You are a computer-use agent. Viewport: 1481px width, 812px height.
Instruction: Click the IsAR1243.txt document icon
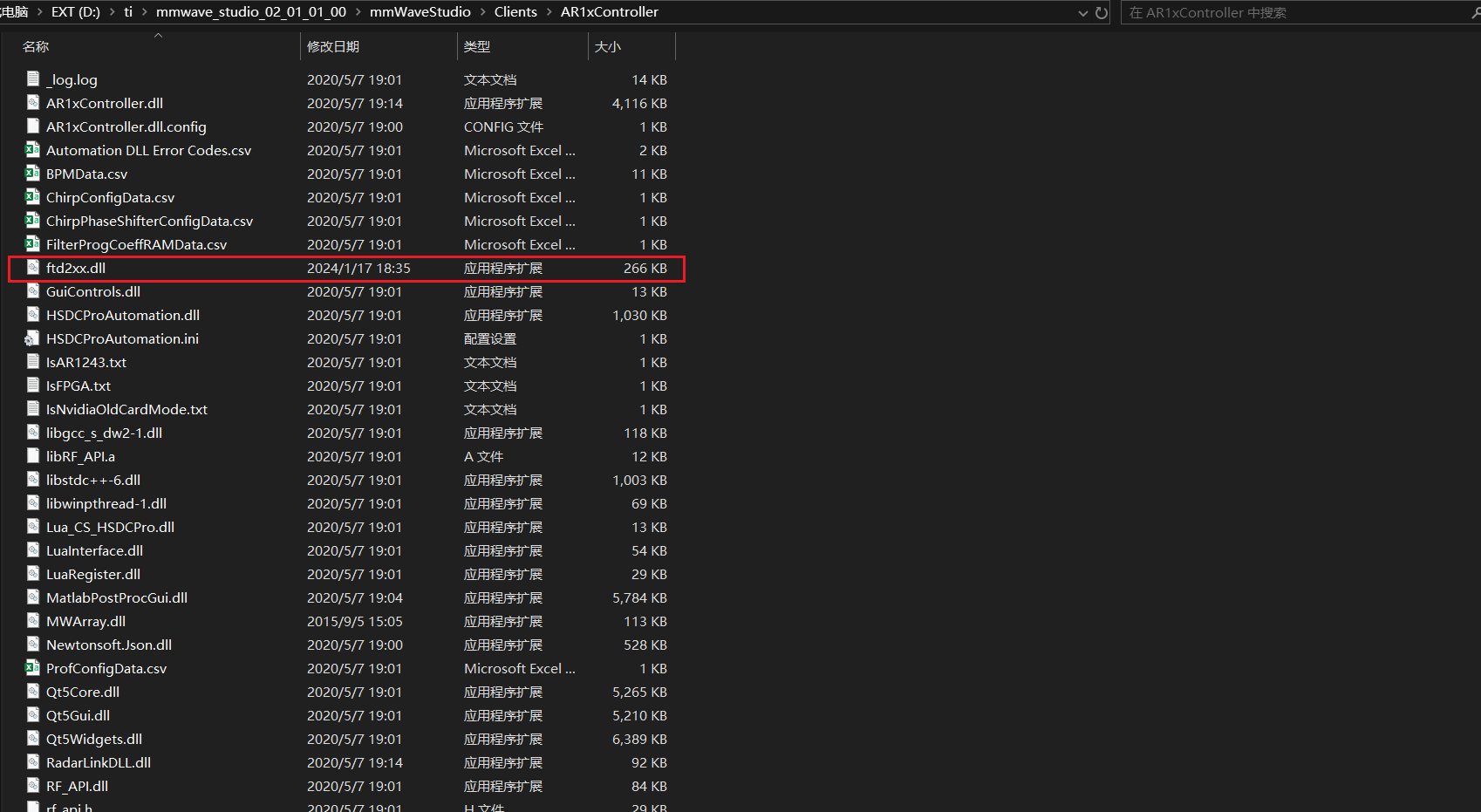point(33,362)
